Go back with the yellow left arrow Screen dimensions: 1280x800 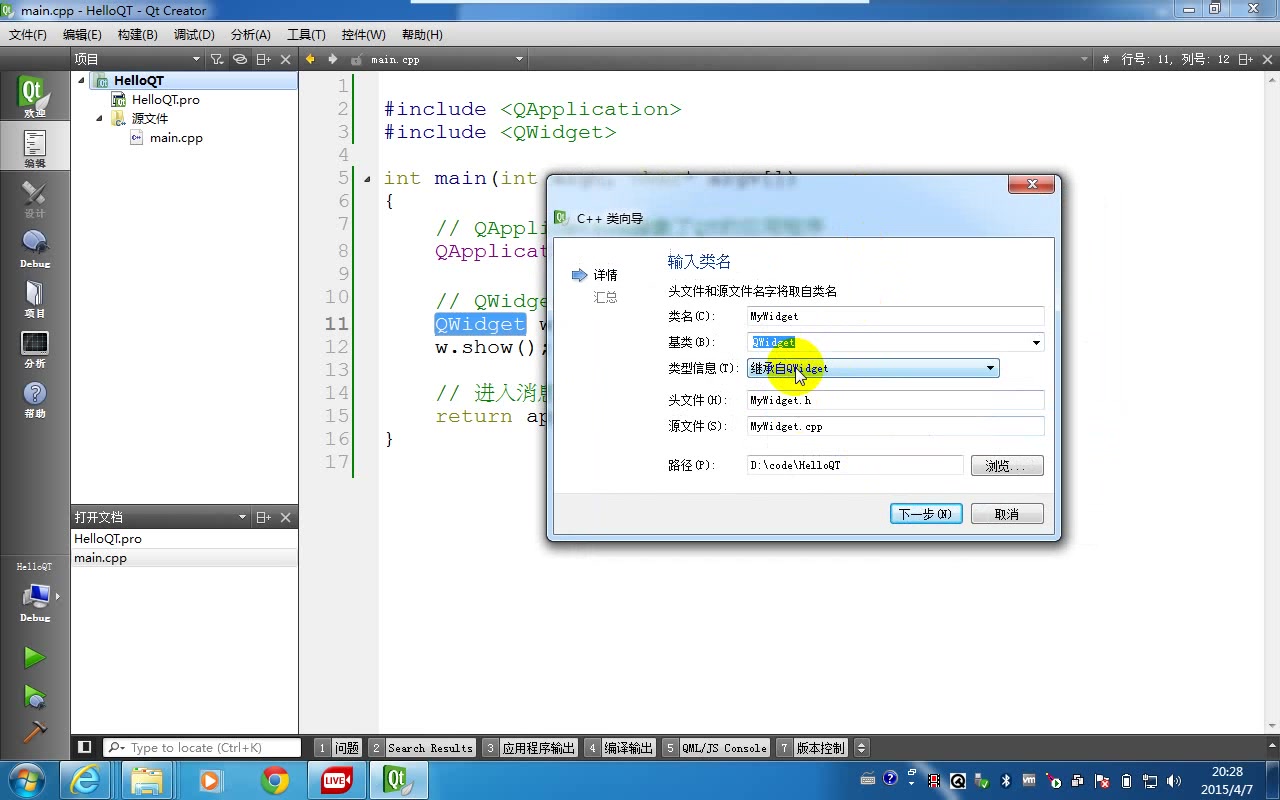coord(310,59)
